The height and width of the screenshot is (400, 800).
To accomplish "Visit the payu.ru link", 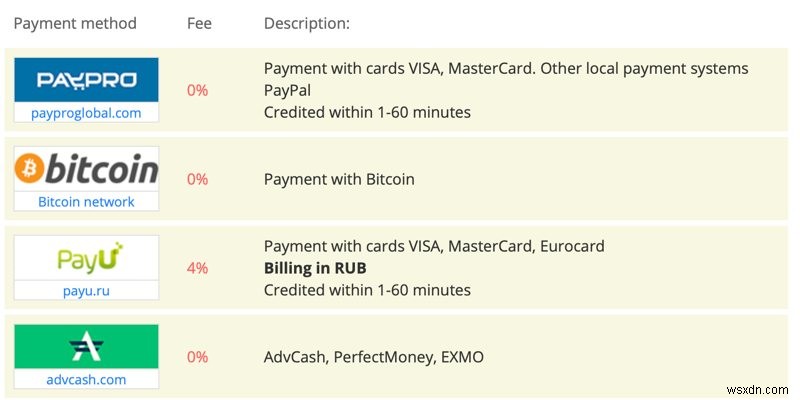I will tap(86, 291).
